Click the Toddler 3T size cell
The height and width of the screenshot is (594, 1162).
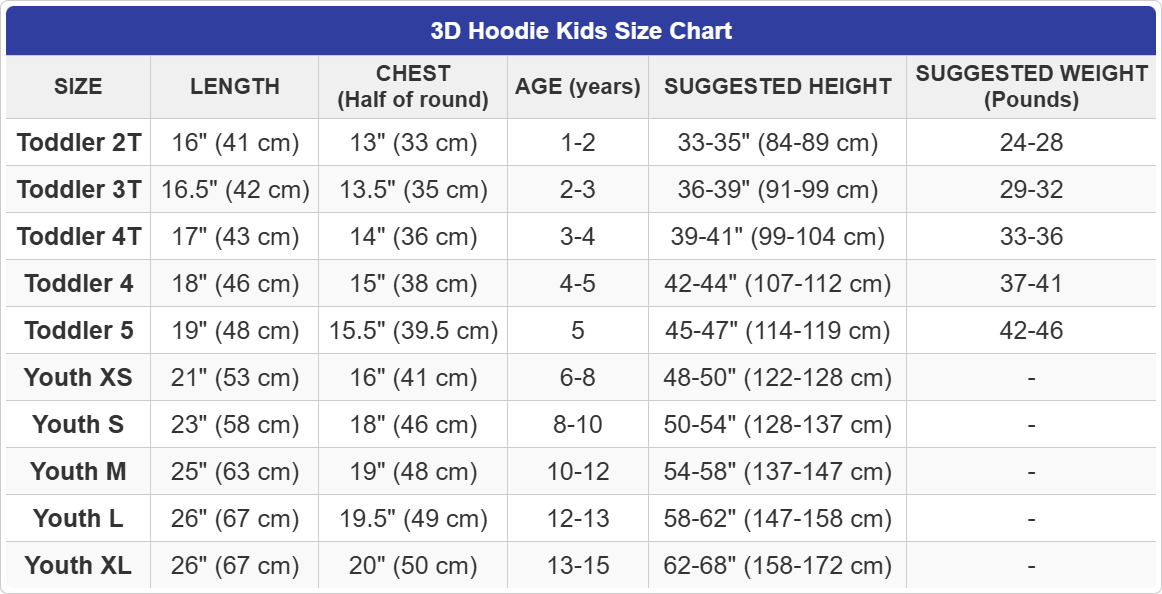pyautogui.click(x=79, y=190)
